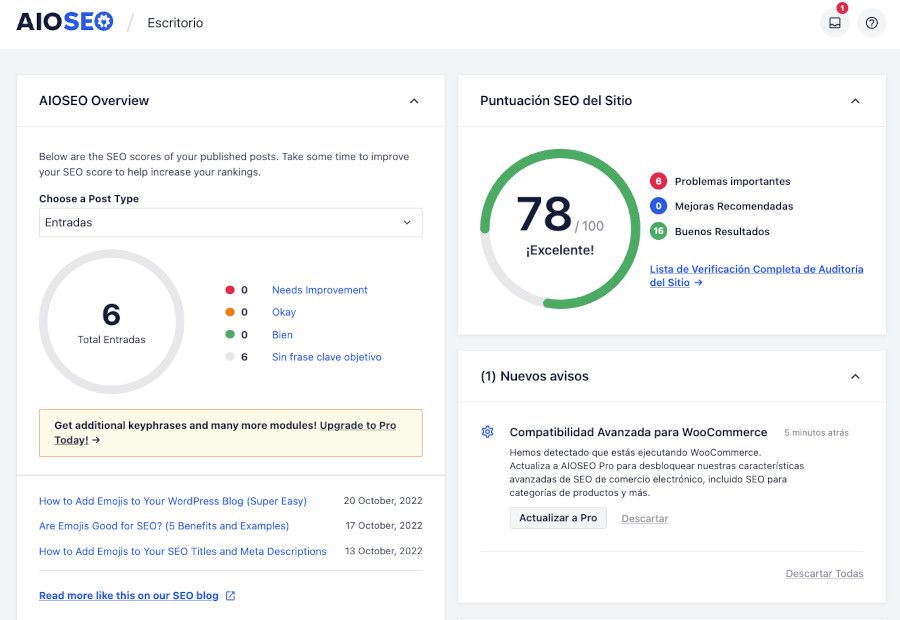The height and width of the screenshot is (620, 900).
Task: Click the '5 minutos atrás' timestamp
Action: (816, 433)
